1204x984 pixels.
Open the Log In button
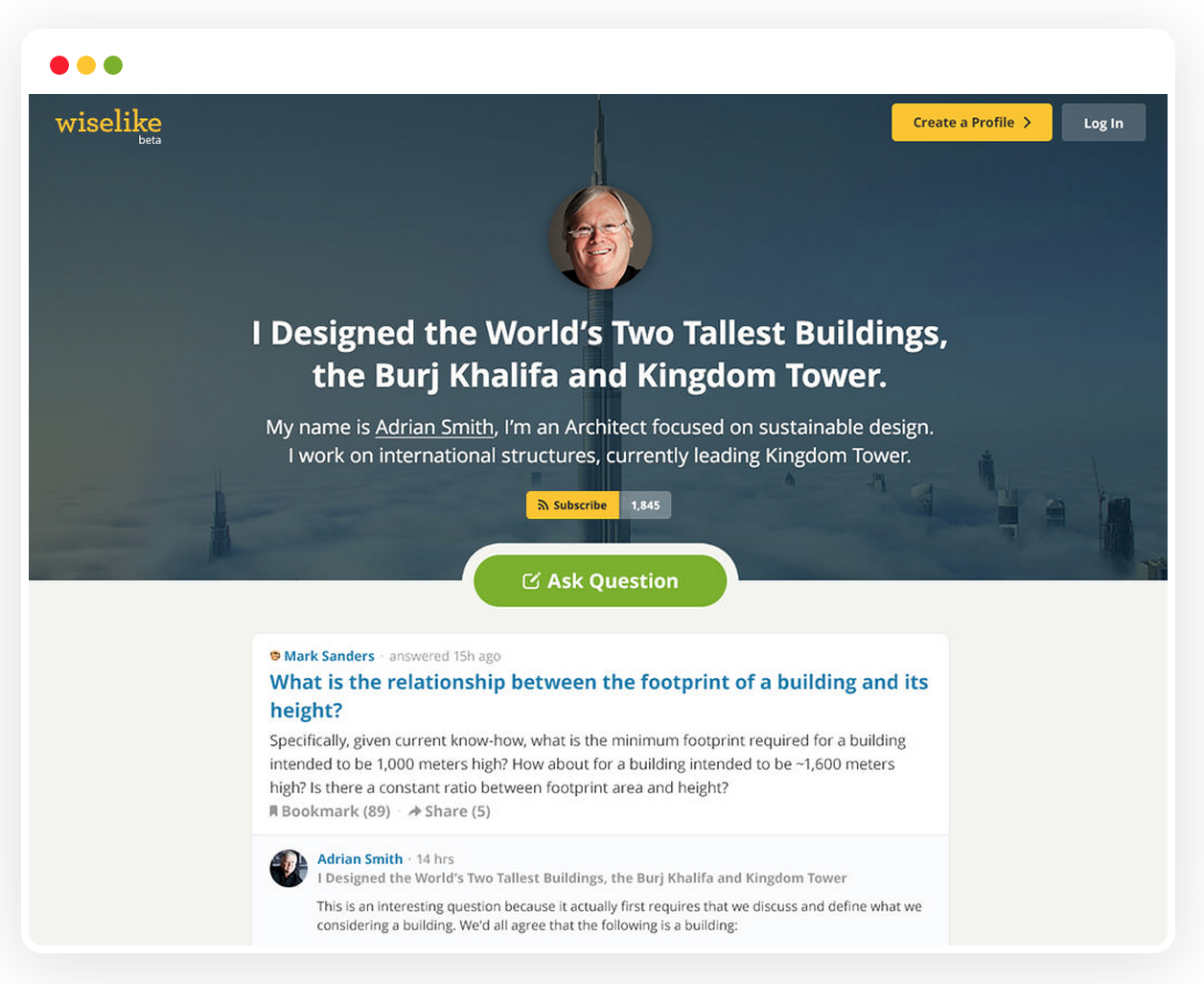pyautogui.click(x=1103, y=123)
